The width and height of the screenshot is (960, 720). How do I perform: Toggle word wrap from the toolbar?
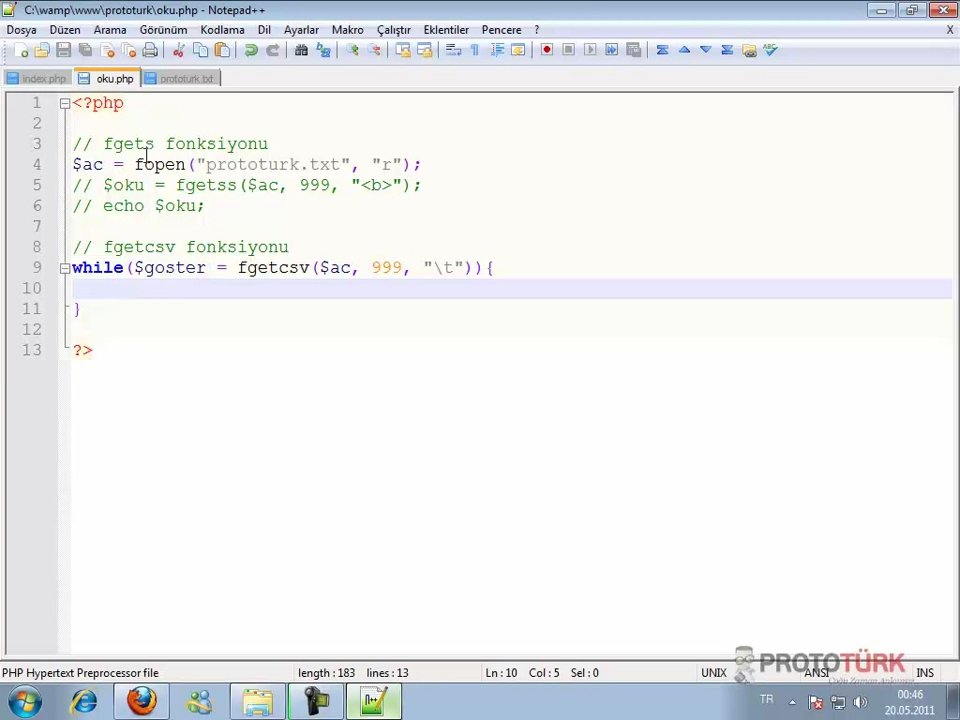(453, 51)
